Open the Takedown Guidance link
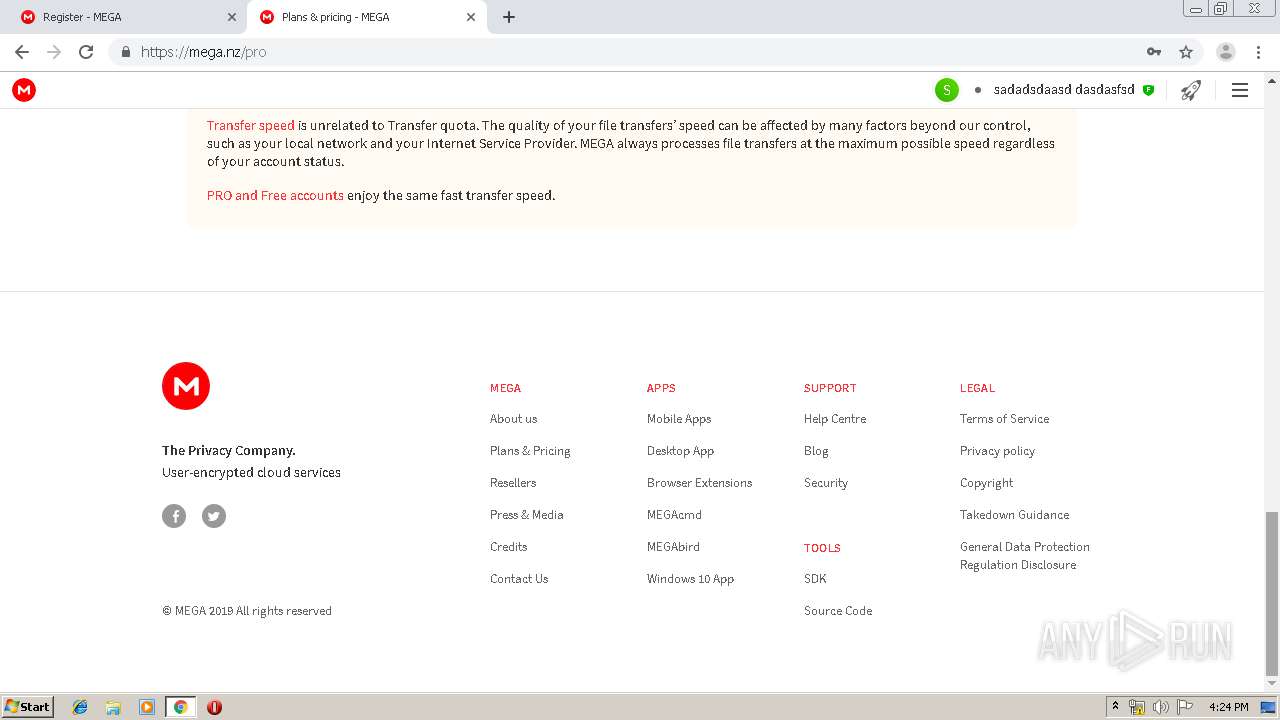 click(1014, 515)
